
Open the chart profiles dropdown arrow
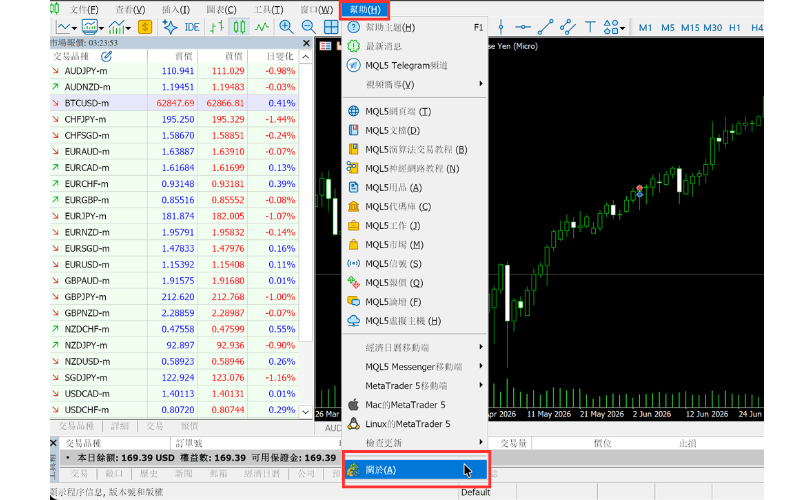(x=101, y=28)
